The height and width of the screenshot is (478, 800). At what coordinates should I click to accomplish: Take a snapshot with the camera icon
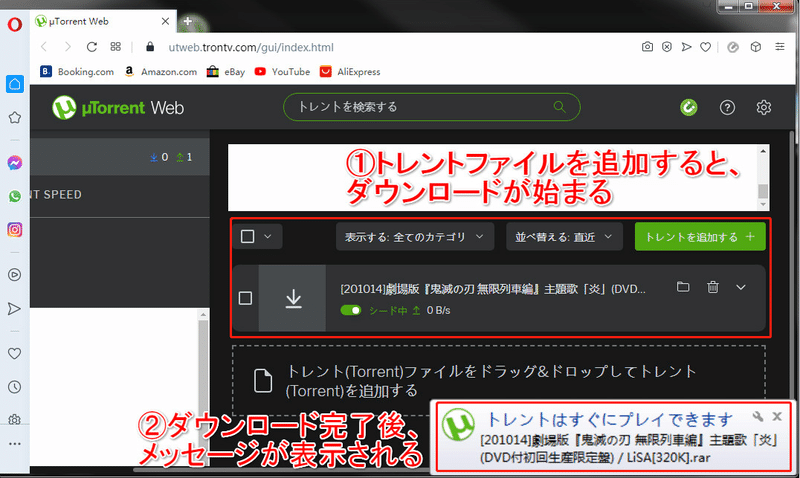[647, 47]
